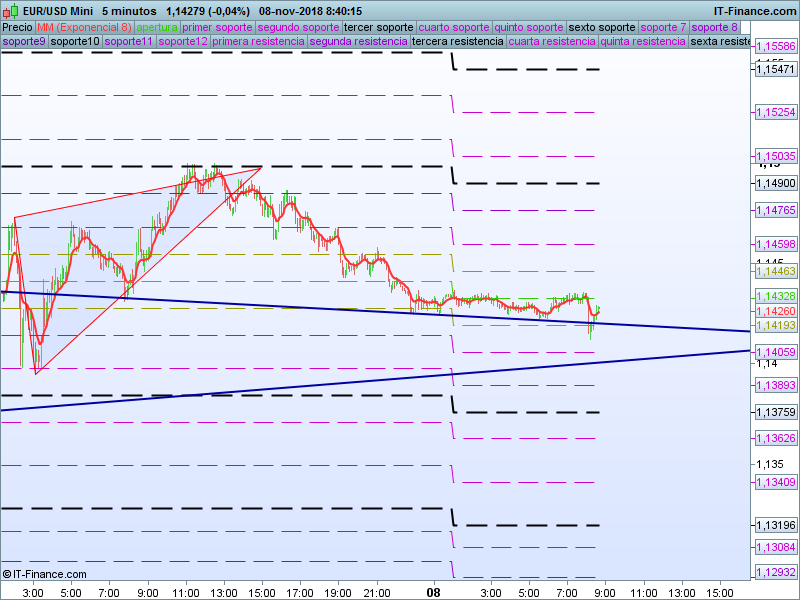This screenshot has height=600, width=800.
Task: Click the tercer soporte legend label
Action: 378,27
